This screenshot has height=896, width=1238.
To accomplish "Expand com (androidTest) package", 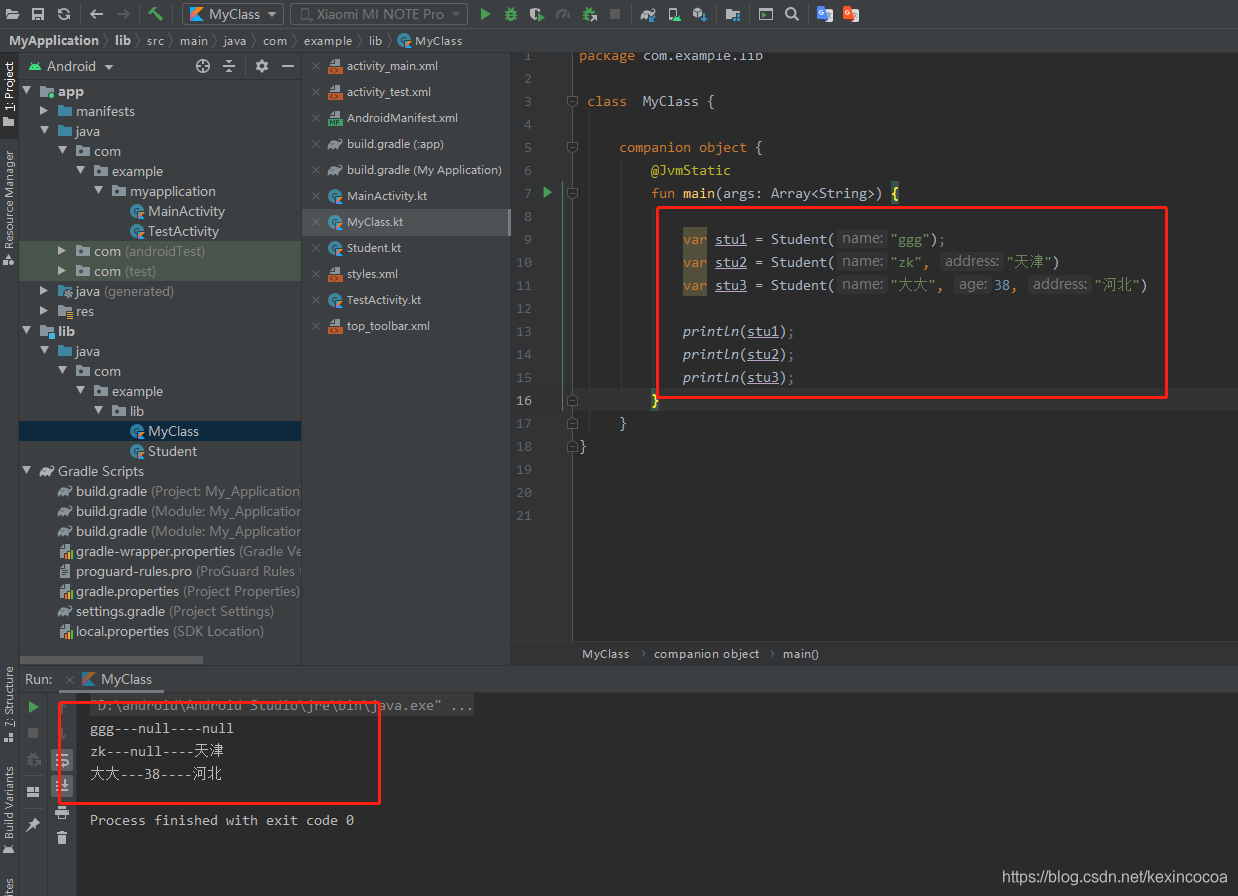I will [63, 251].
